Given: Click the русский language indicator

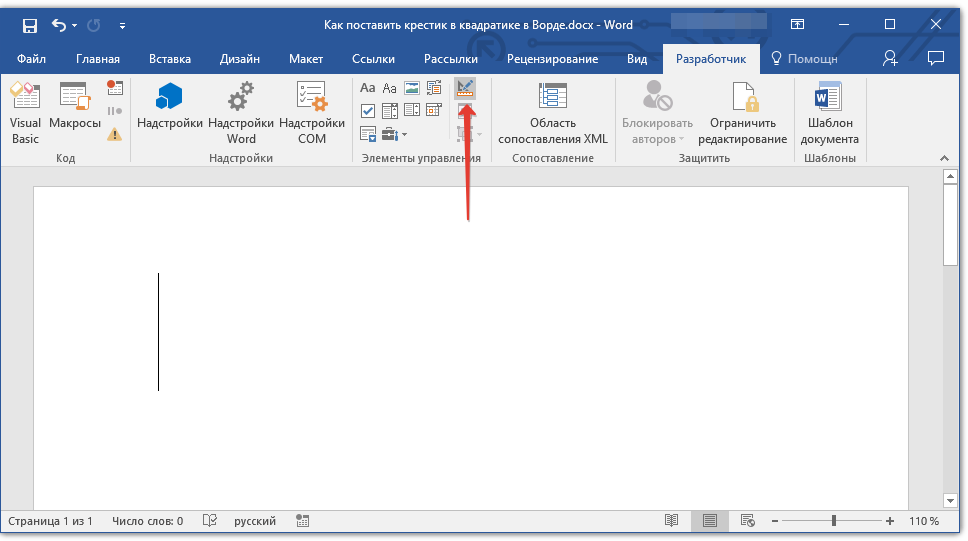Looking at the screenshot, I should click(255, 521).
